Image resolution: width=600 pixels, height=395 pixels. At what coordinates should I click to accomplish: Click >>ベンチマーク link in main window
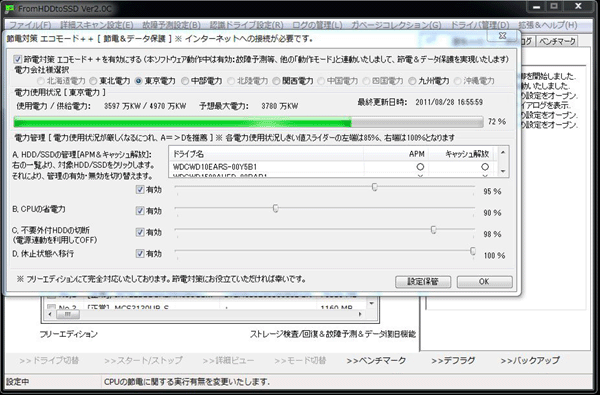click(x=376, y=361)
